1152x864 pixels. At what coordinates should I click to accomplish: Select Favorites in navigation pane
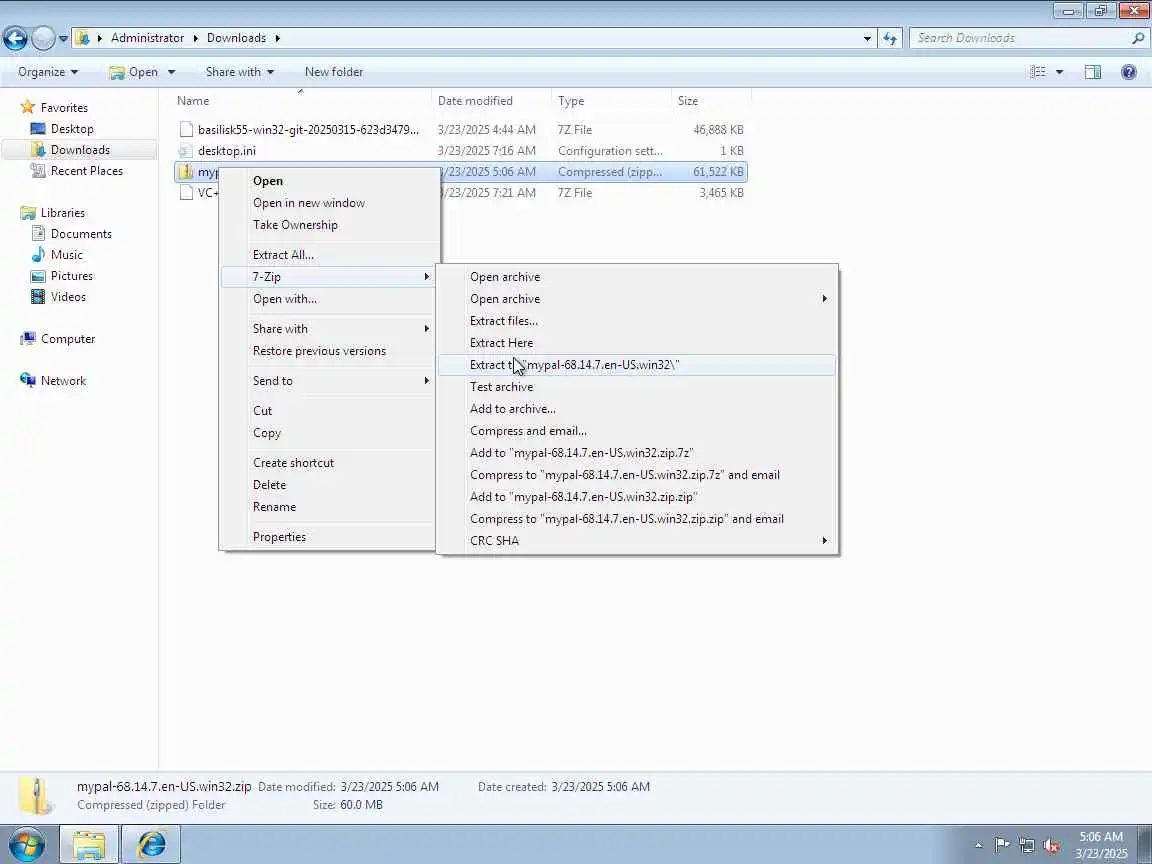(54, 107)
